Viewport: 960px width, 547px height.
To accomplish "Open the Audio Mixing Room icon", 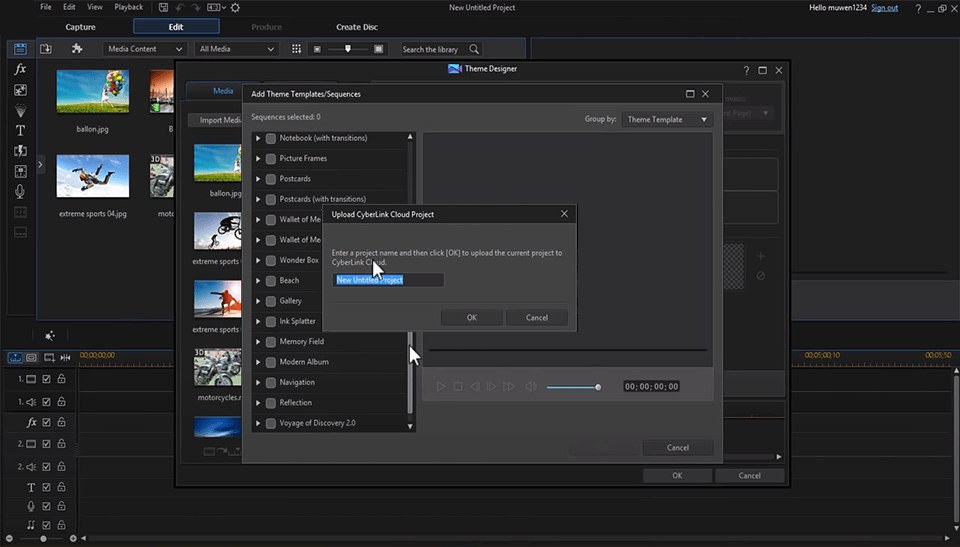I will click(20, 172).
